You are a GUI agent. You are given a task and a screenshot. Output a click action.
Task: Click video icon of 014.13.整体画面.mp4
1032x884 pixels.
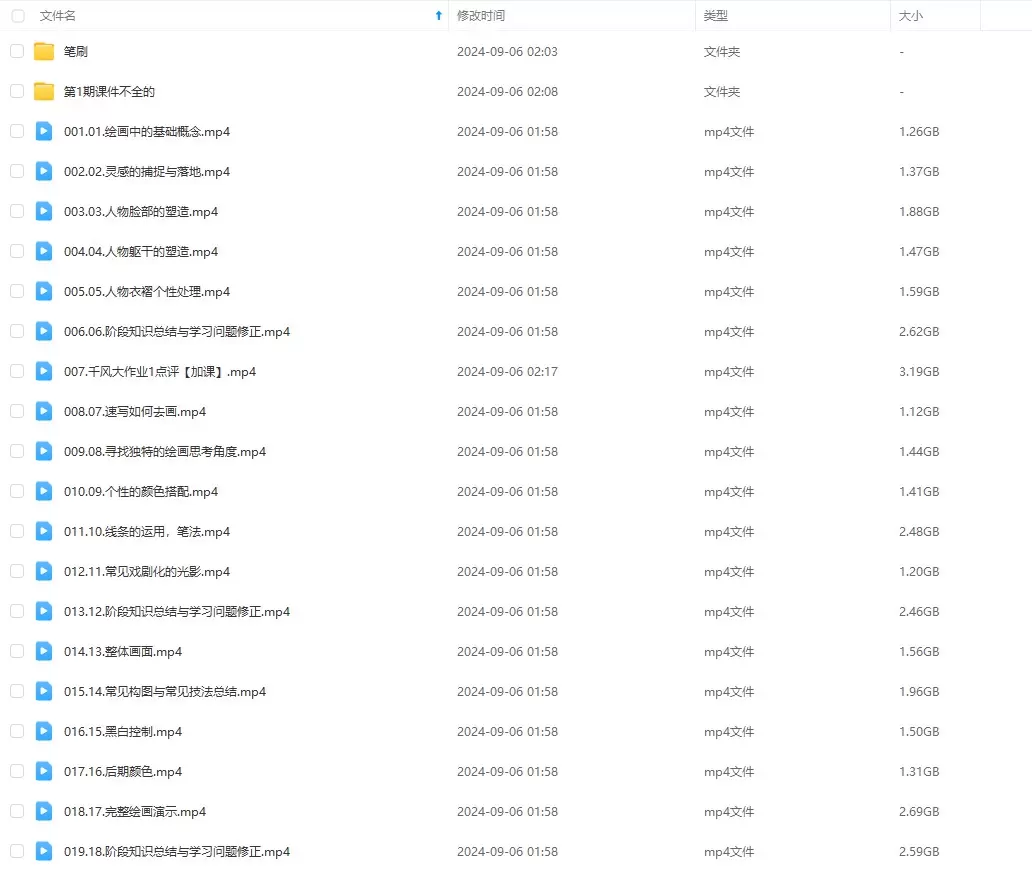click(44, 652)
